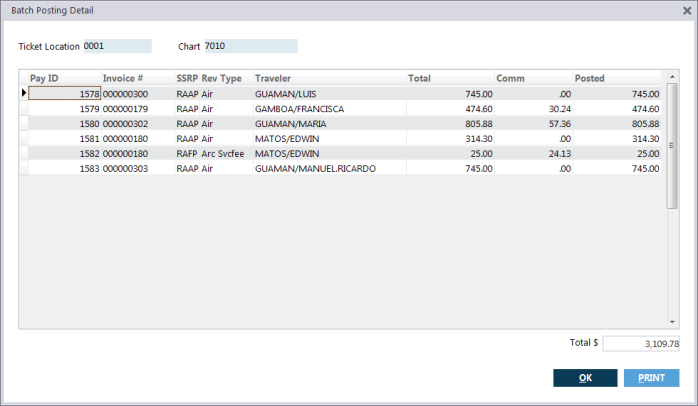The width and height of the screenshot is (698, 406).
Task: Sort by the Posted column header
Action: 617,78
